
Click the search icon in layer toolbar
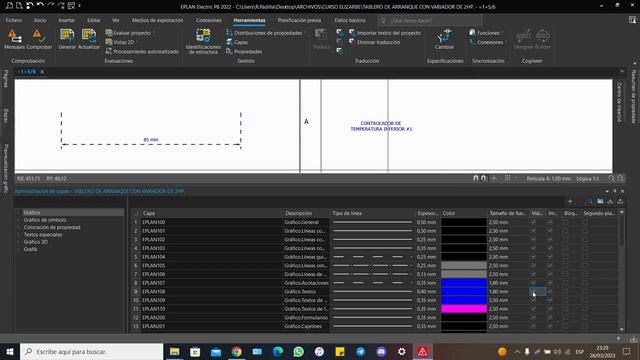(x=590, y=201)
